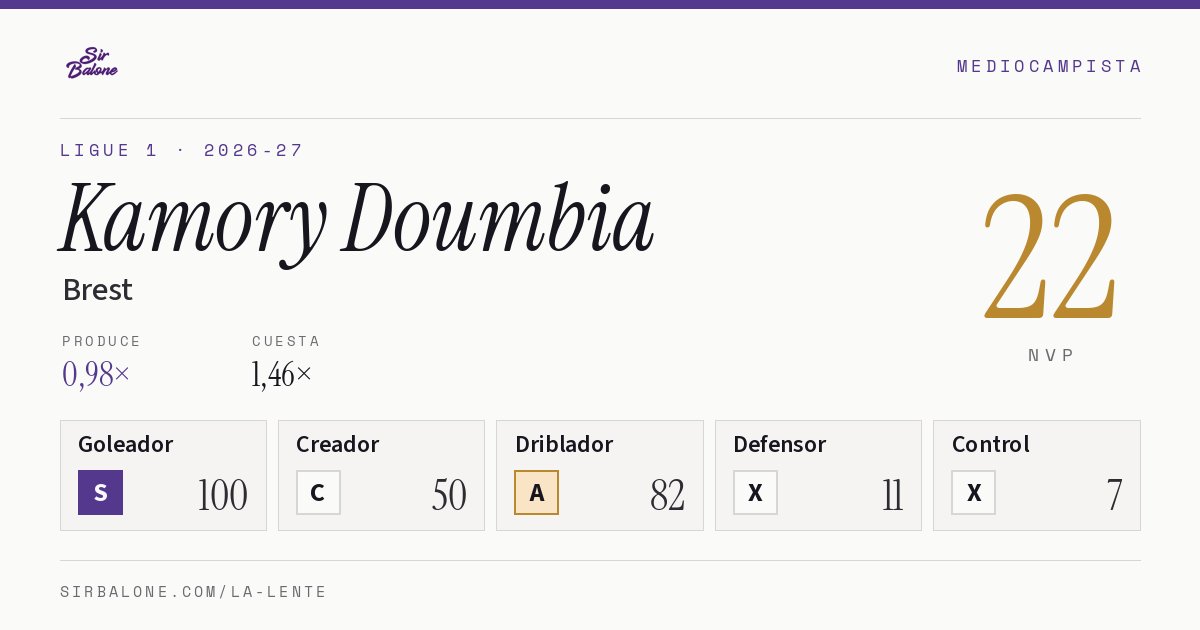Click the club name Brest
The image size is (1200, 630).
pyautogui.click(x=97, y=290)
